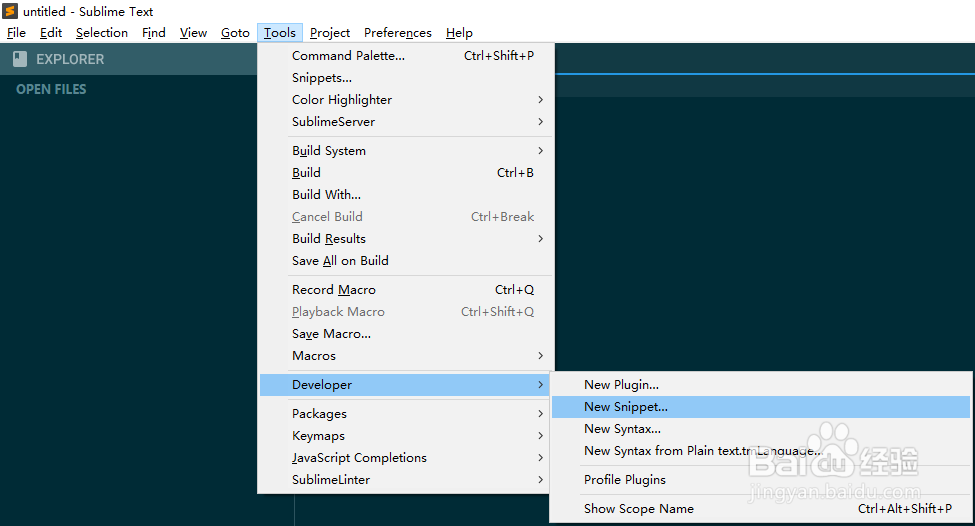Choose Save Macro... entry
This screenshot has height=526, width=975.
tap(405, 334)
